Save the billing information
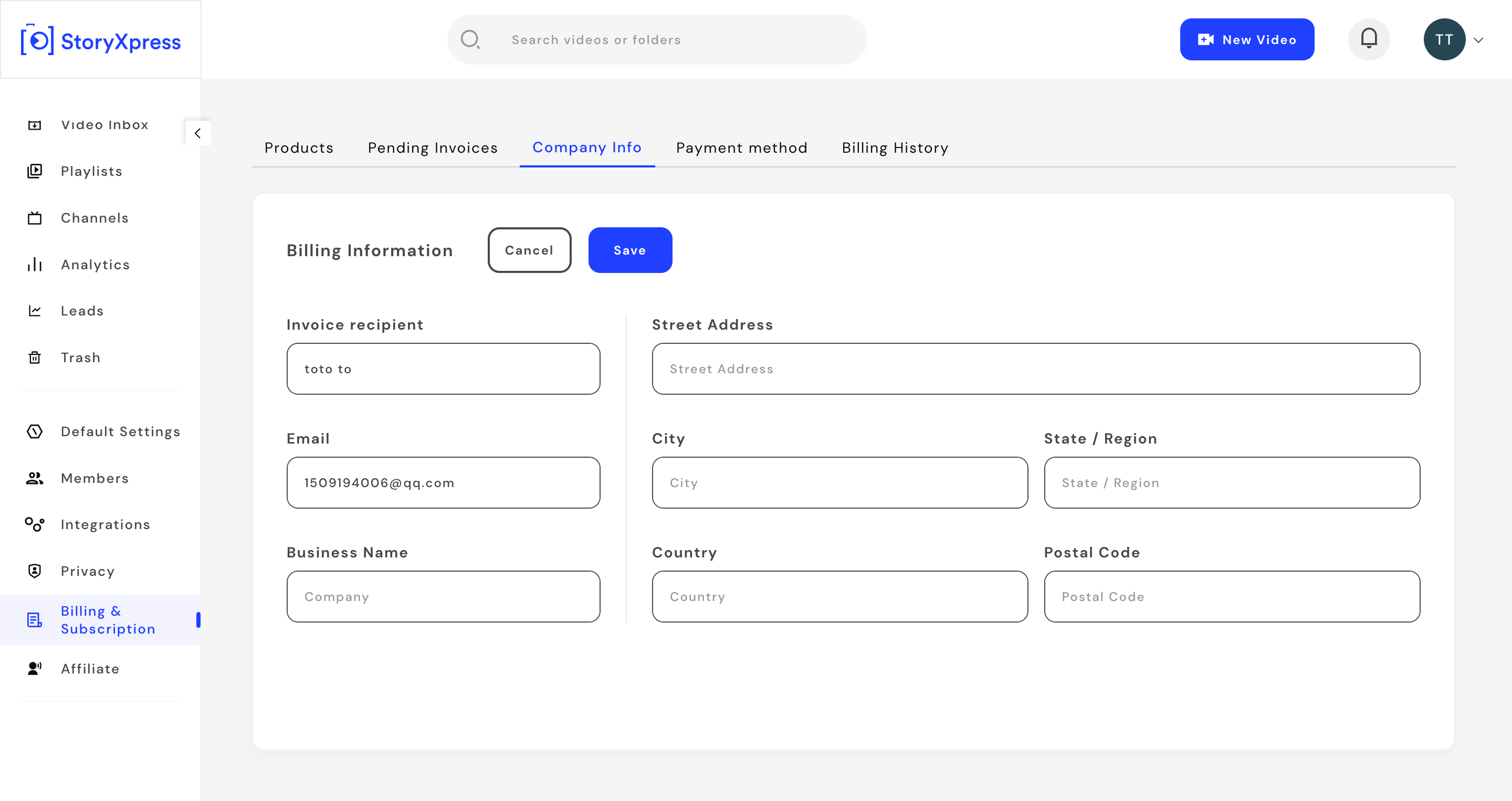 point(630,250)
